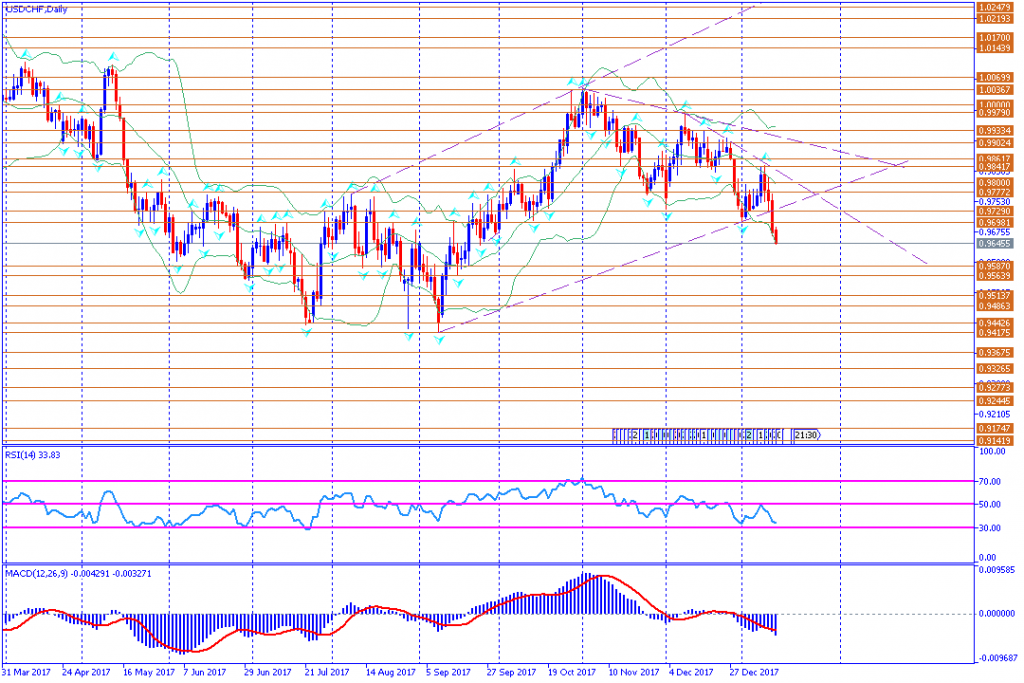Click the RSI 30.00 scale value
The image size is (1024, 683).
click(x=990, y=529)
